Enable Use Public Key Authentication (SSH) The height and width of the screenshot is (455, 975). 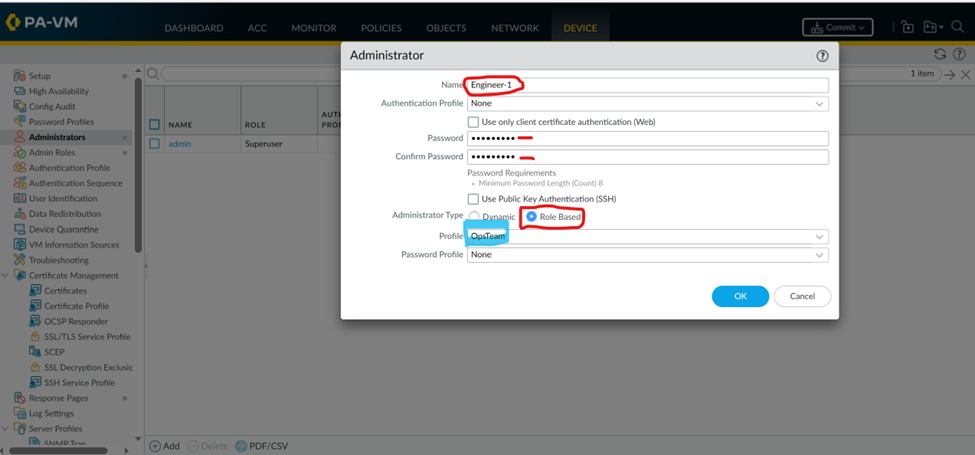click(473, 199)
